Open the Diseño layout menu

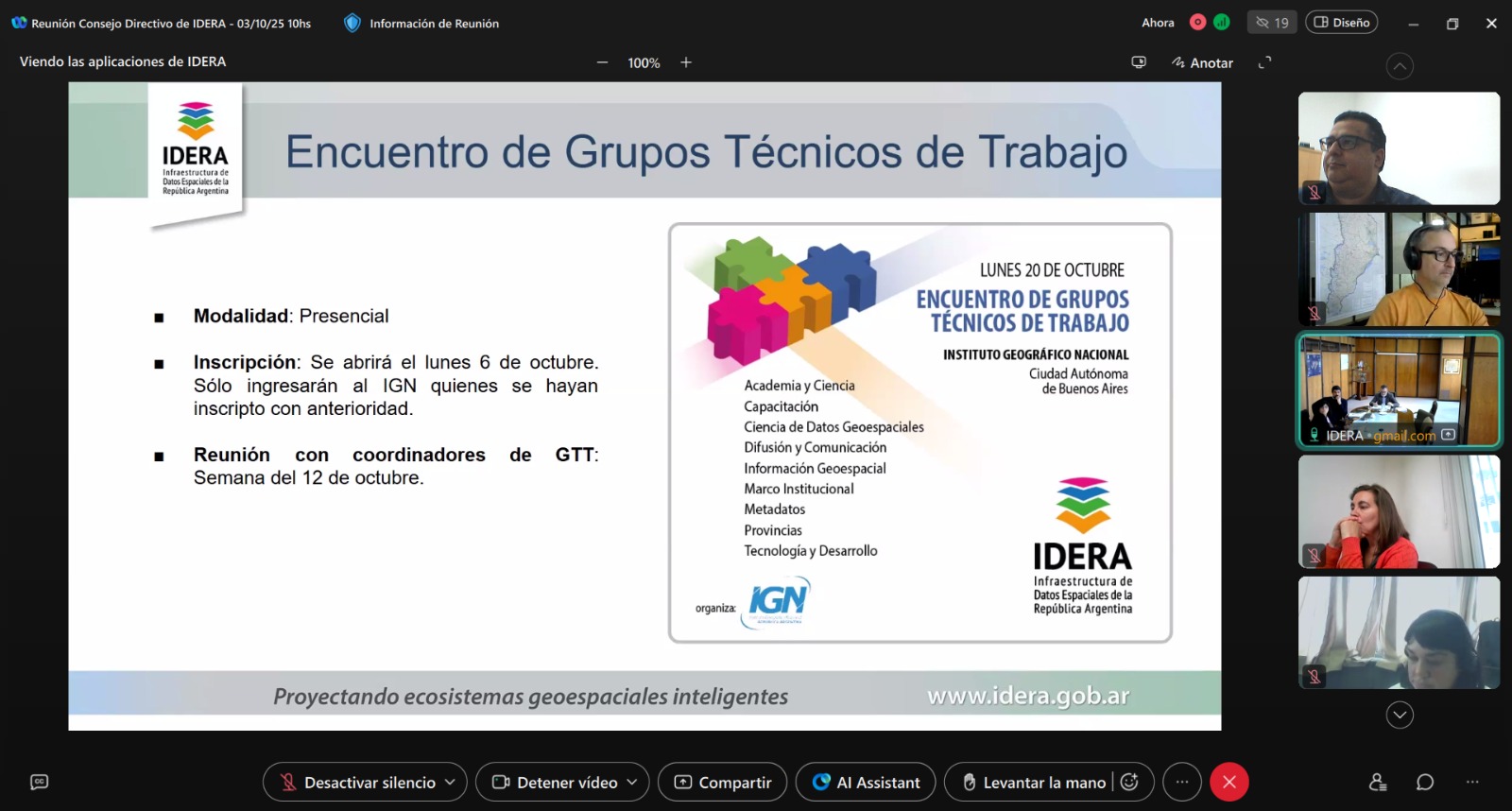pos(1341,23)
